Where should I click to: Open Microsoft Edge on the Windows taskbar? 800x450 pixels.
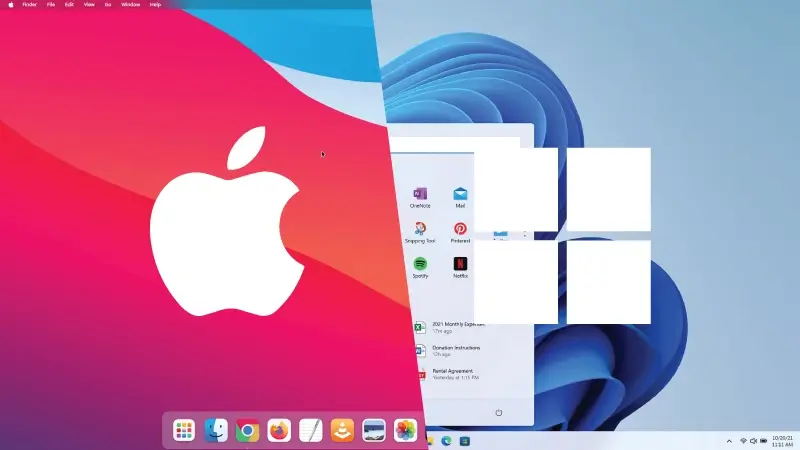pyautogui.click(x=446, y=441)
